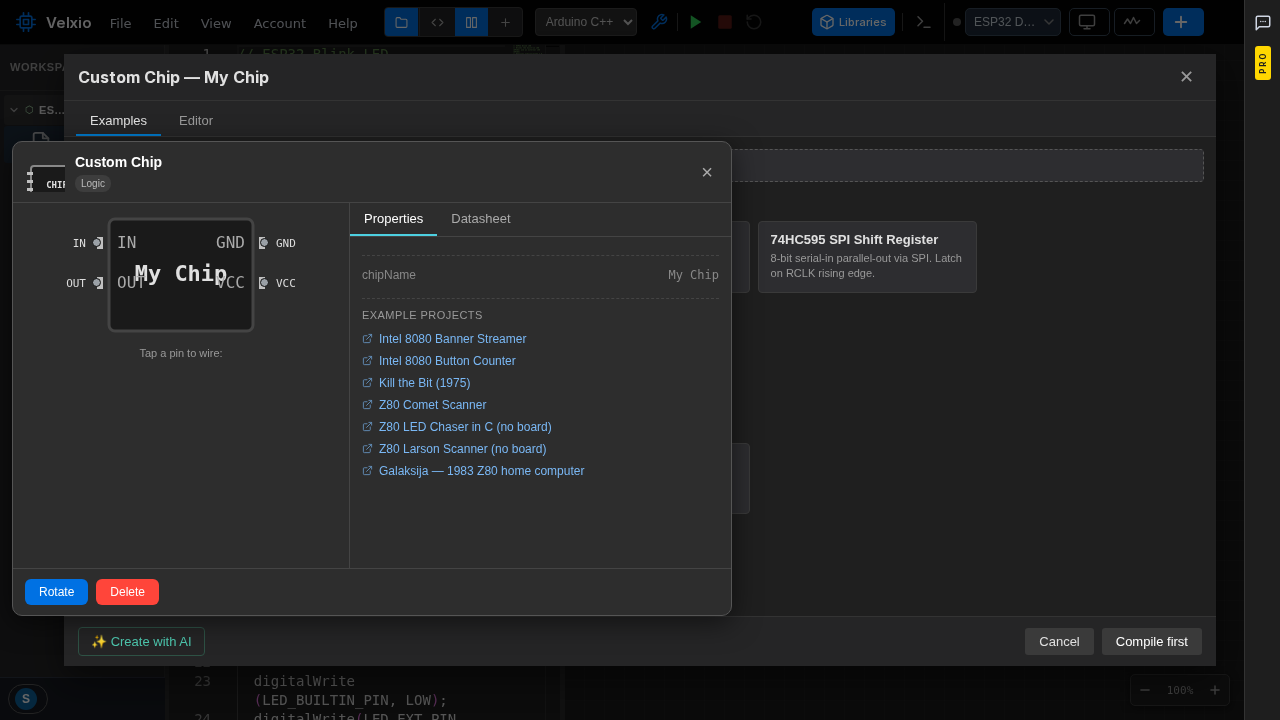Open the monitor display icon

click(x=1089, y=22)
